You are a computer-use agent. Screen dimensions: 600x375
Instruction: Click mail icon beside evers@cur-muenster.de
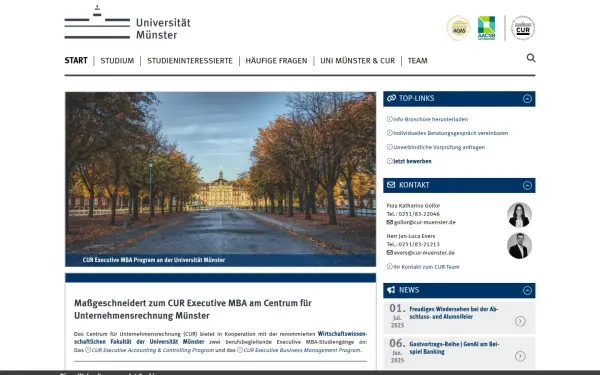point(390,253)
